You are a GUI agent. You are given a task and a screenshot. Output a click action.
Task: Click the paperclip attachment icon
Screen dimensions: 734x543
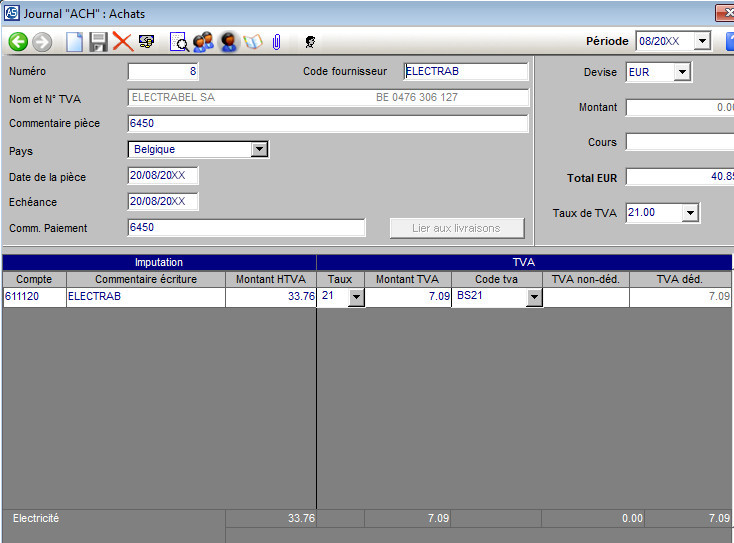click(276, 42)
